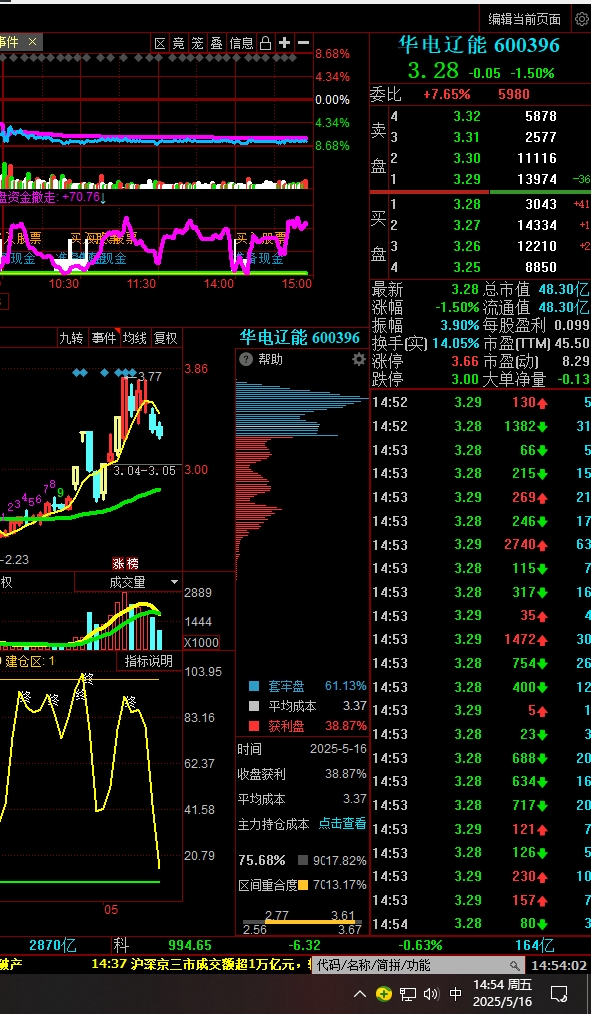The width and height of the screenshot is (591, 1014).
Task: Select buy level 1 price 3.28
Action: pos(467,204)
